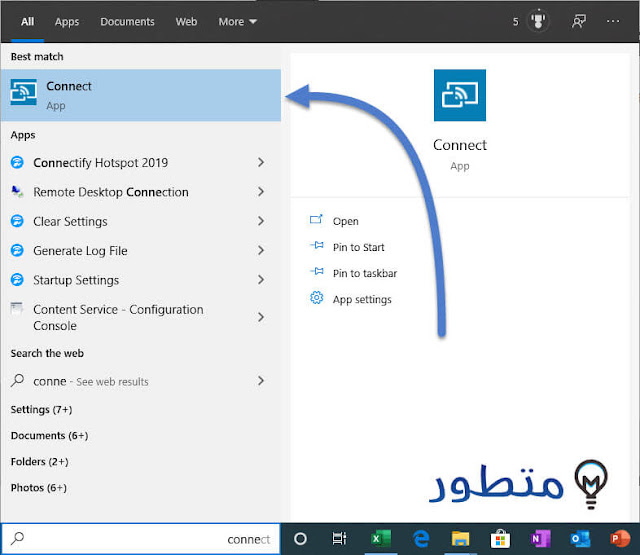Open File Explorer from the taskbar
Viewport: 640px width, 555px height.
click(460, 539)
